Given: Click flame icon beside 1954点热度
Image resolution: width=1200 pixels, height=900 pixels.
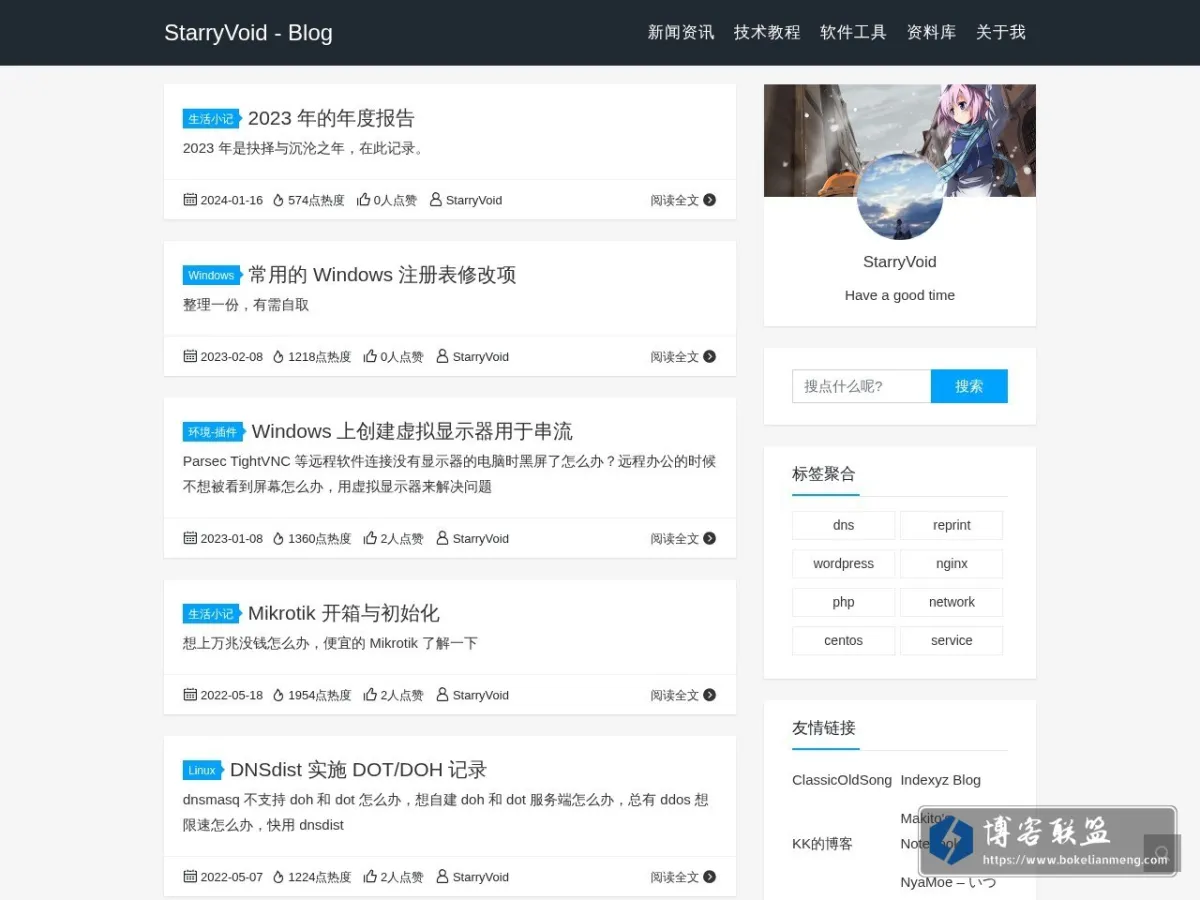Looking at the screenshot, I should (279, 695).
